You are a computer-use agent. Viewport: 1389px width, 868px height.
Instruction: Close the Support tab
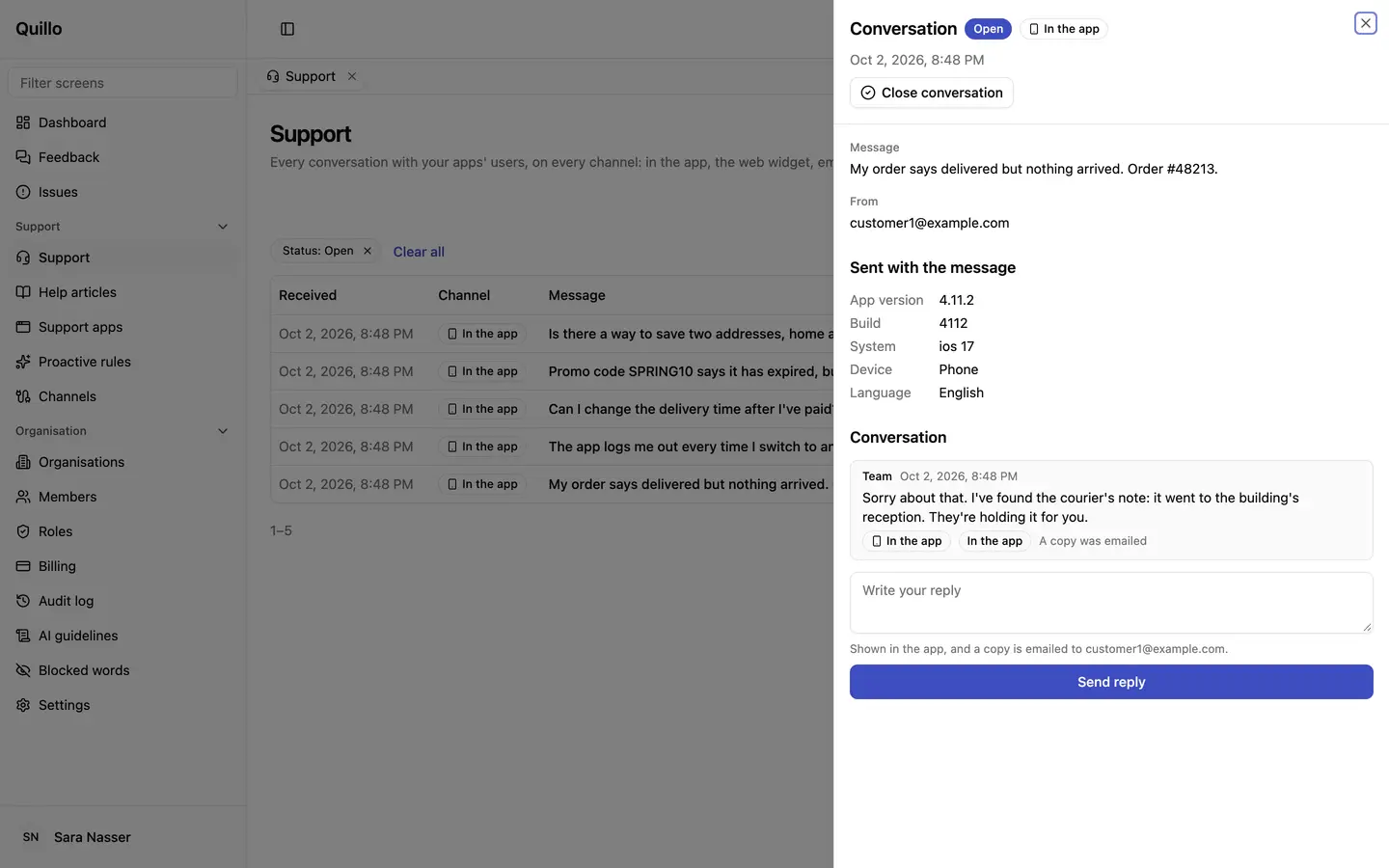coord(352,76)
